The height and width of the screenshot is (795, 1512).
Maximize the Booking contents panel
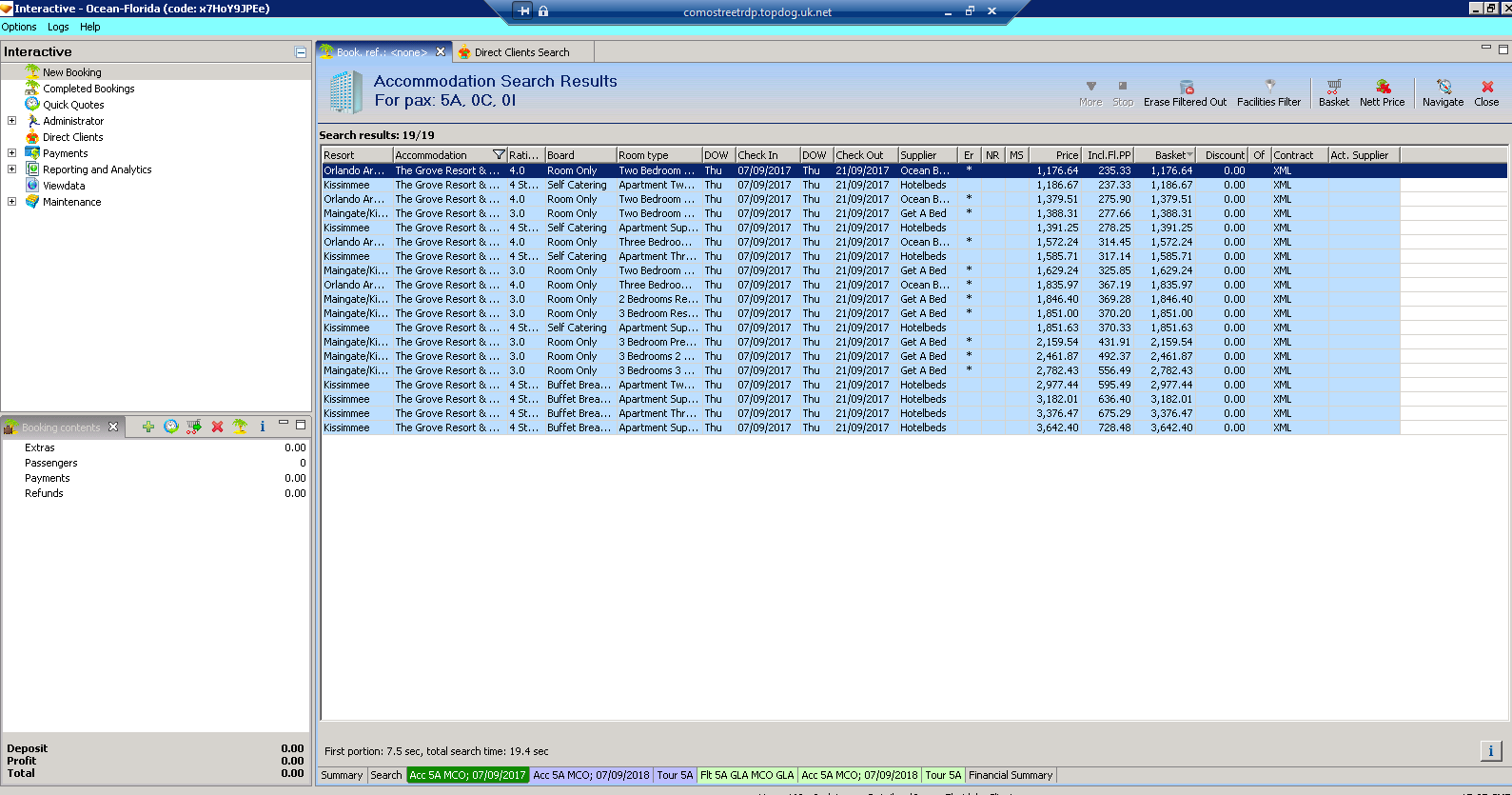click(301, 425)
